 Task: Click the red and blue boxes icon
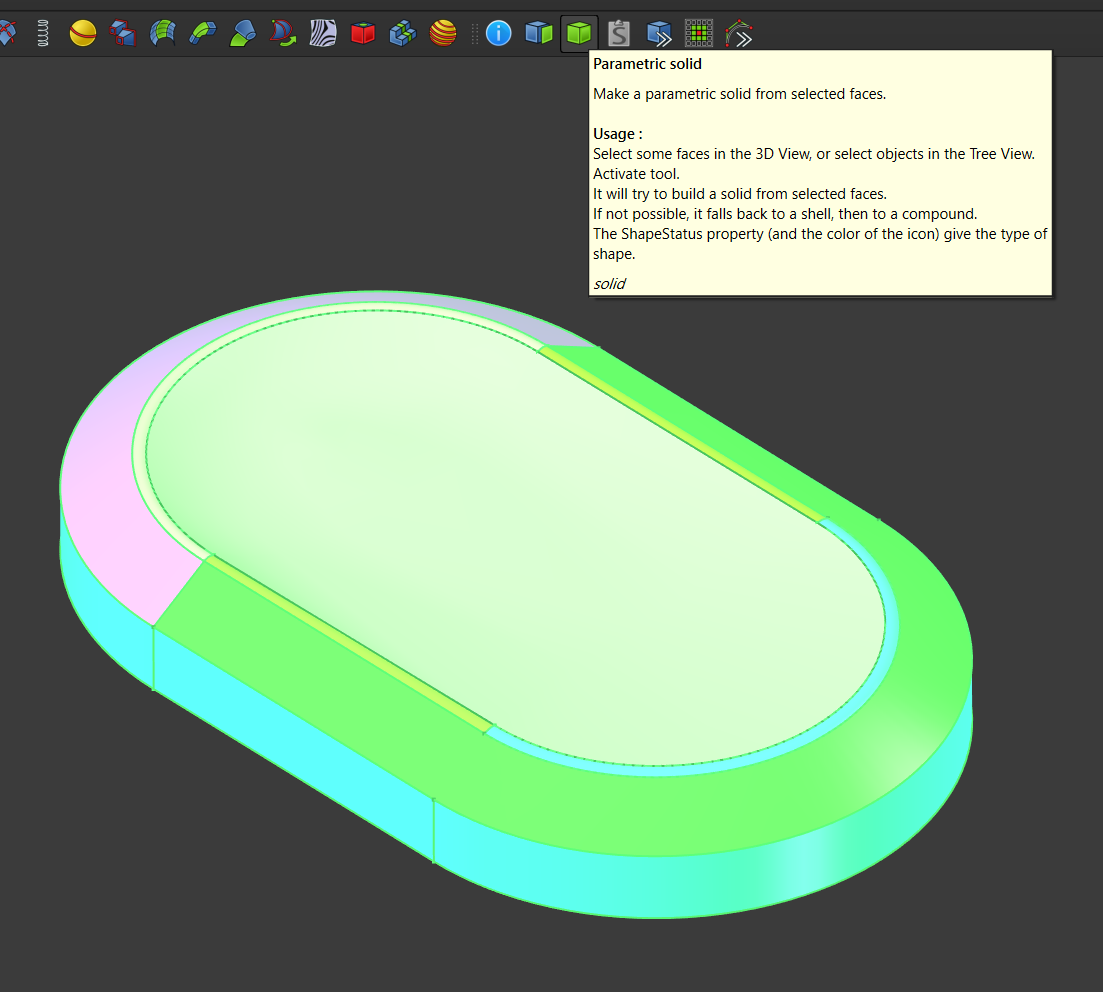pyautogui.click(x=123, y=34)
